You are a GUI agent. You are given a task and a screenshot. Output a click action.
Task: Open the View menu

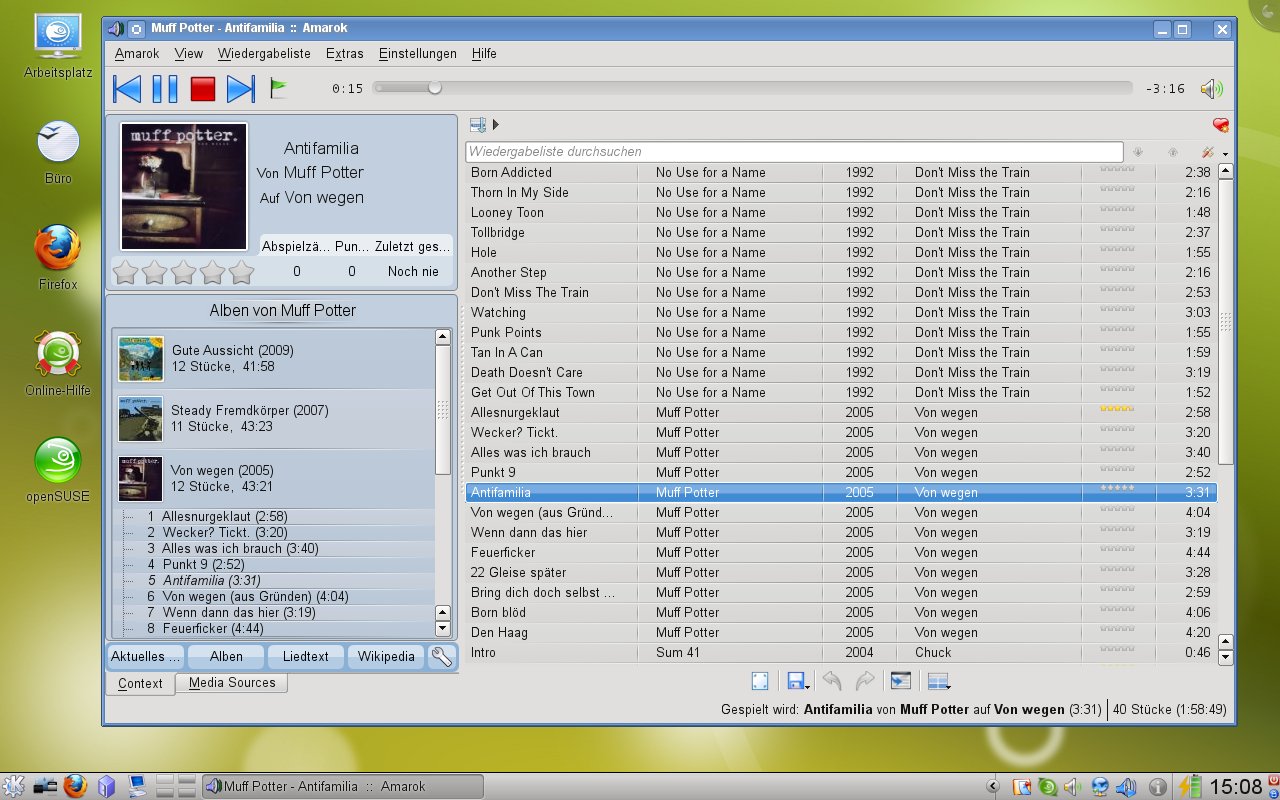(x=188, y=54)
